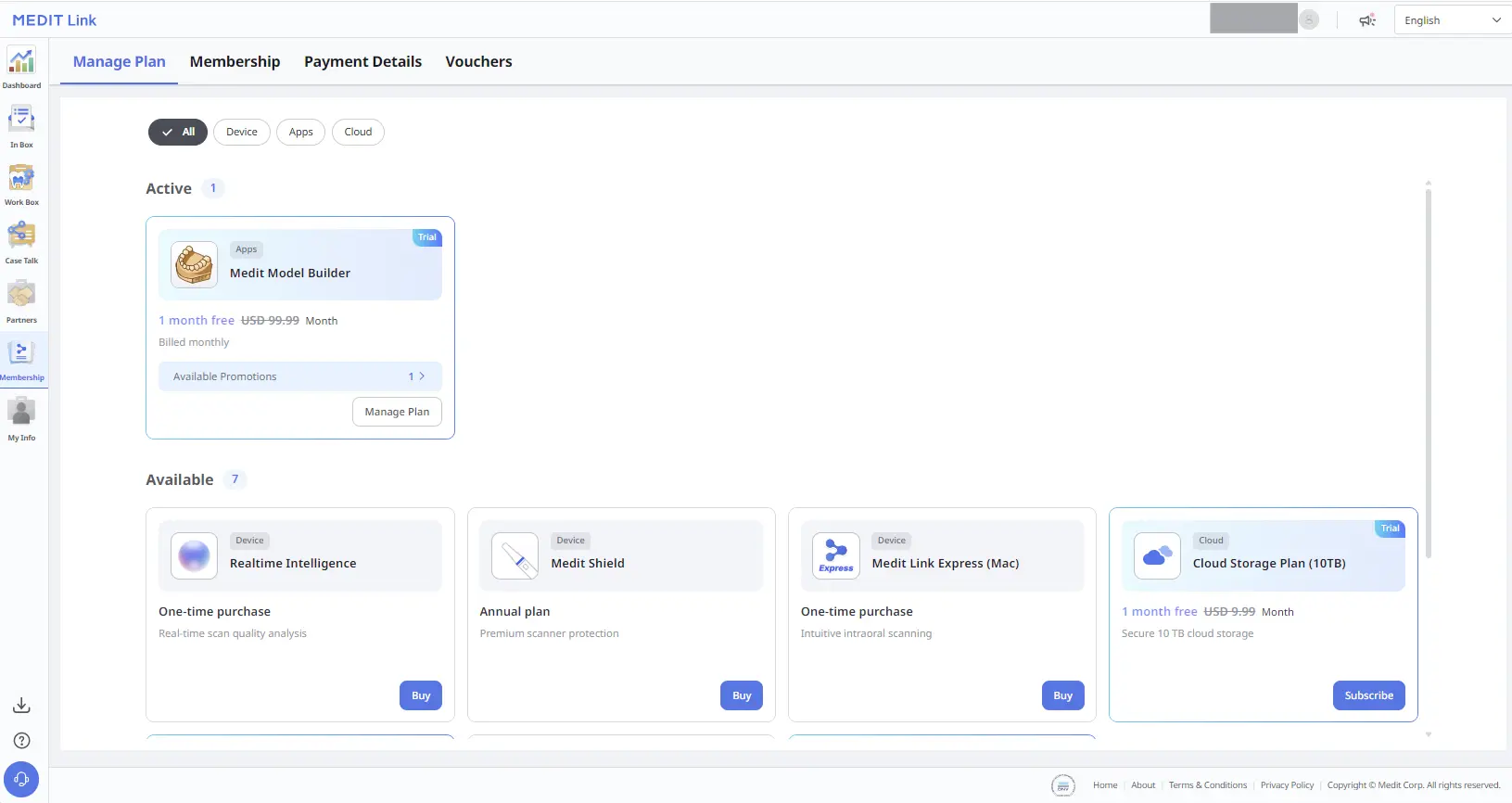Click the Medit Shield product icon

pyautogui.click(x=515, y=556)
